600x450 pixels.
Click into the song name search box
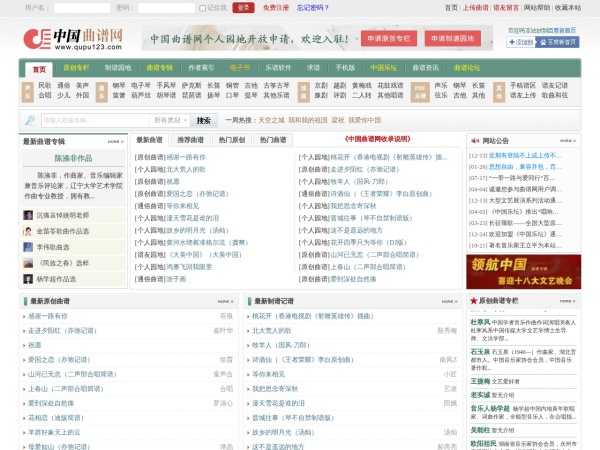pos(95,120)
